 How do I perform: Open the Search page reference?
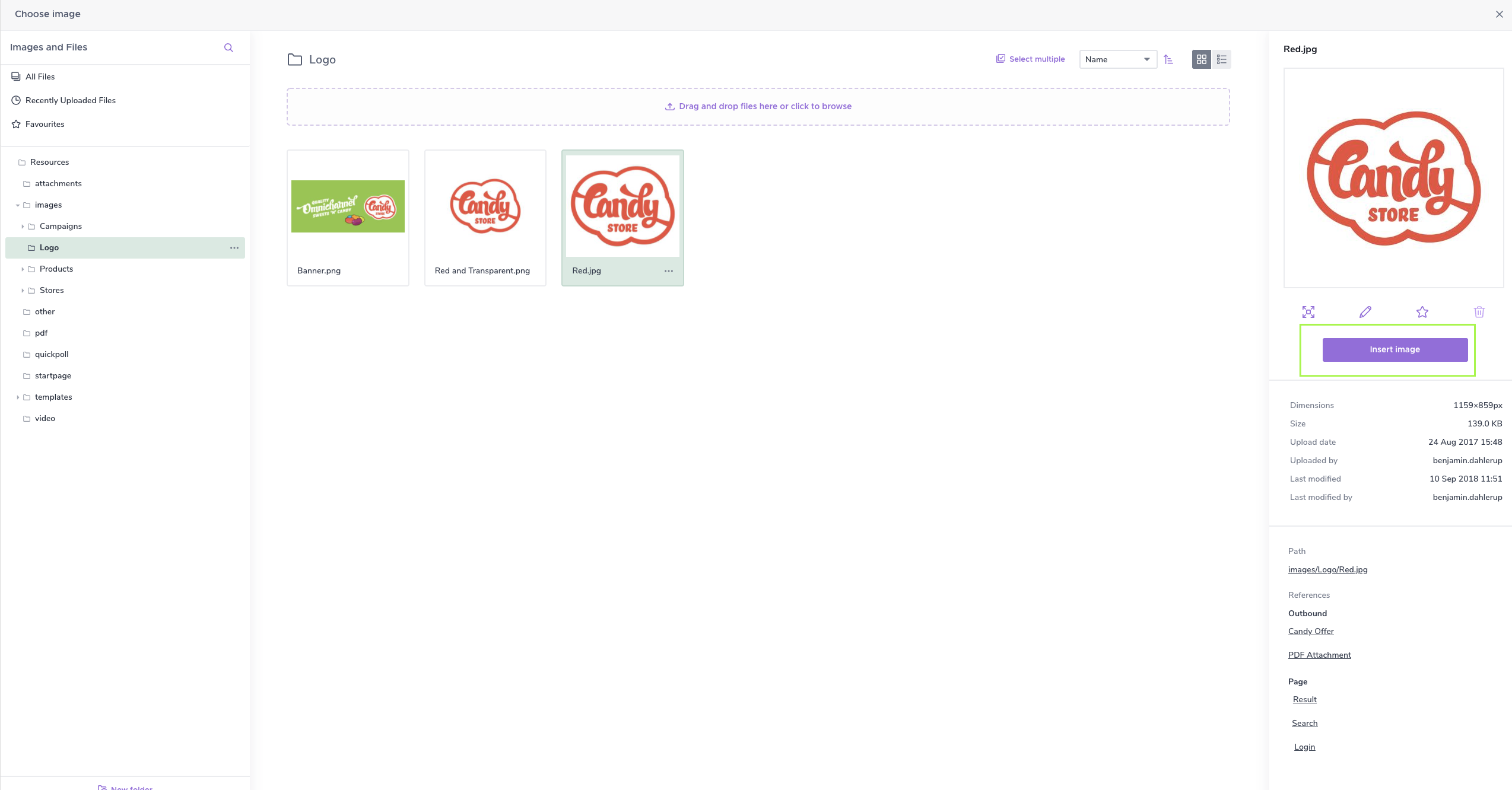pyautogui.click(x=1305, y=723)
